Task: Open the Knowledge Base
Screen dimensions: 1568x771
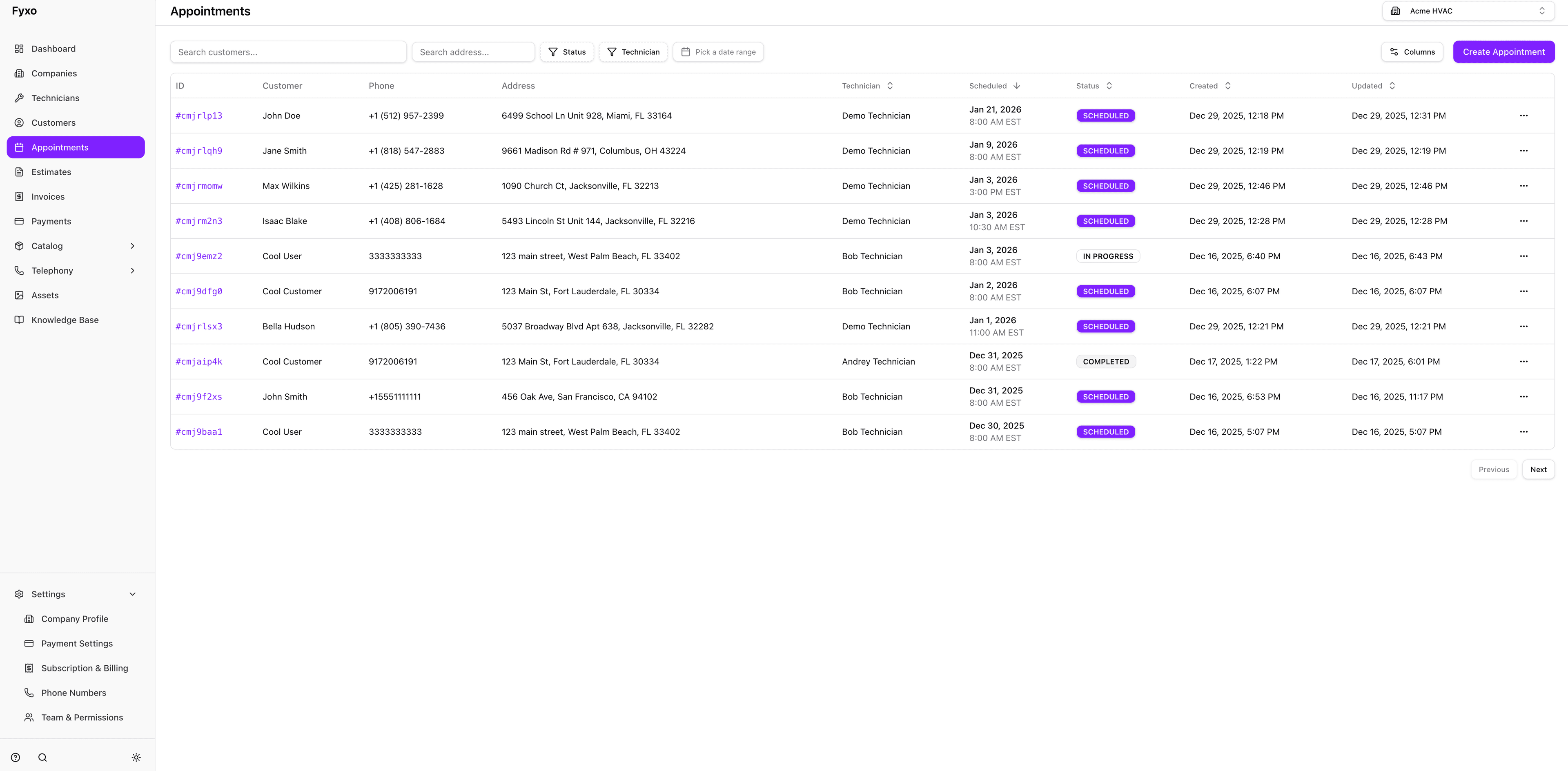Action: click(x=65, y=320)
